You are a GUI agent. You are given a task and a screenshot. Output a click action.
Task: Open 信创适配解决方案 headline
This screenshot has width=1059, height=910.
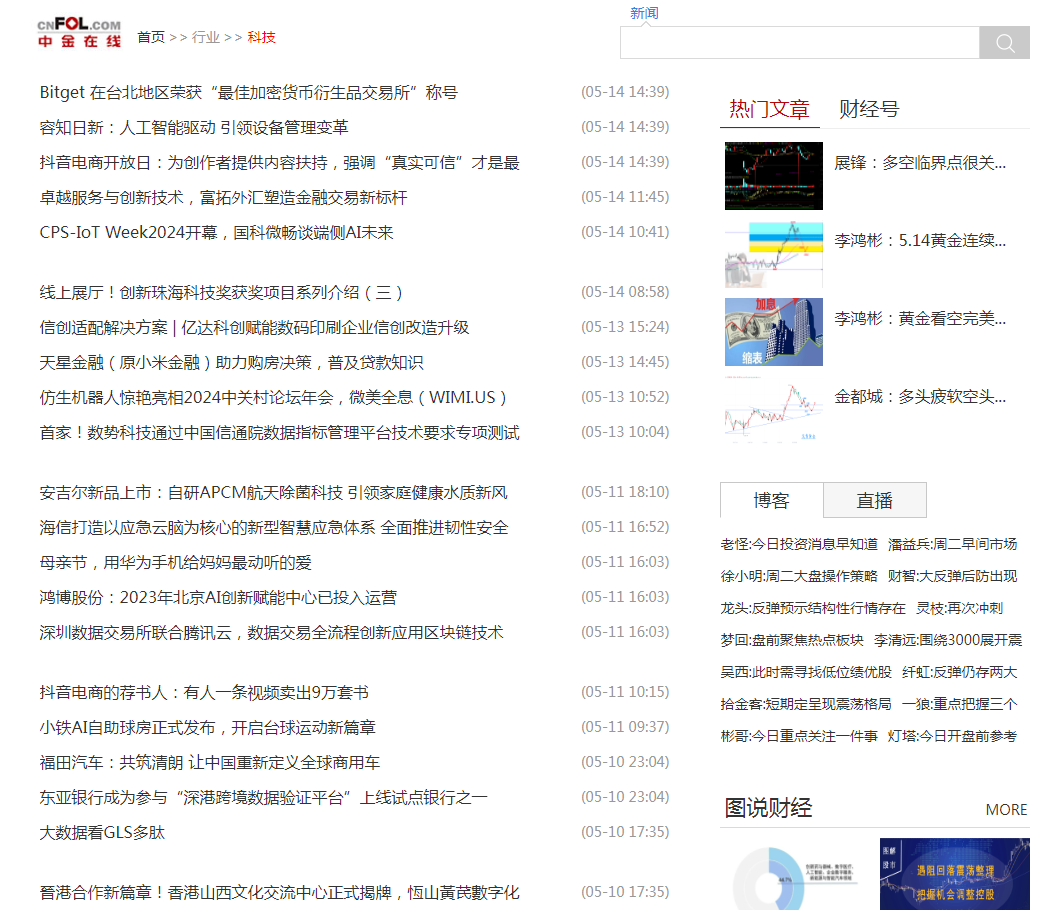pos(254,328)
